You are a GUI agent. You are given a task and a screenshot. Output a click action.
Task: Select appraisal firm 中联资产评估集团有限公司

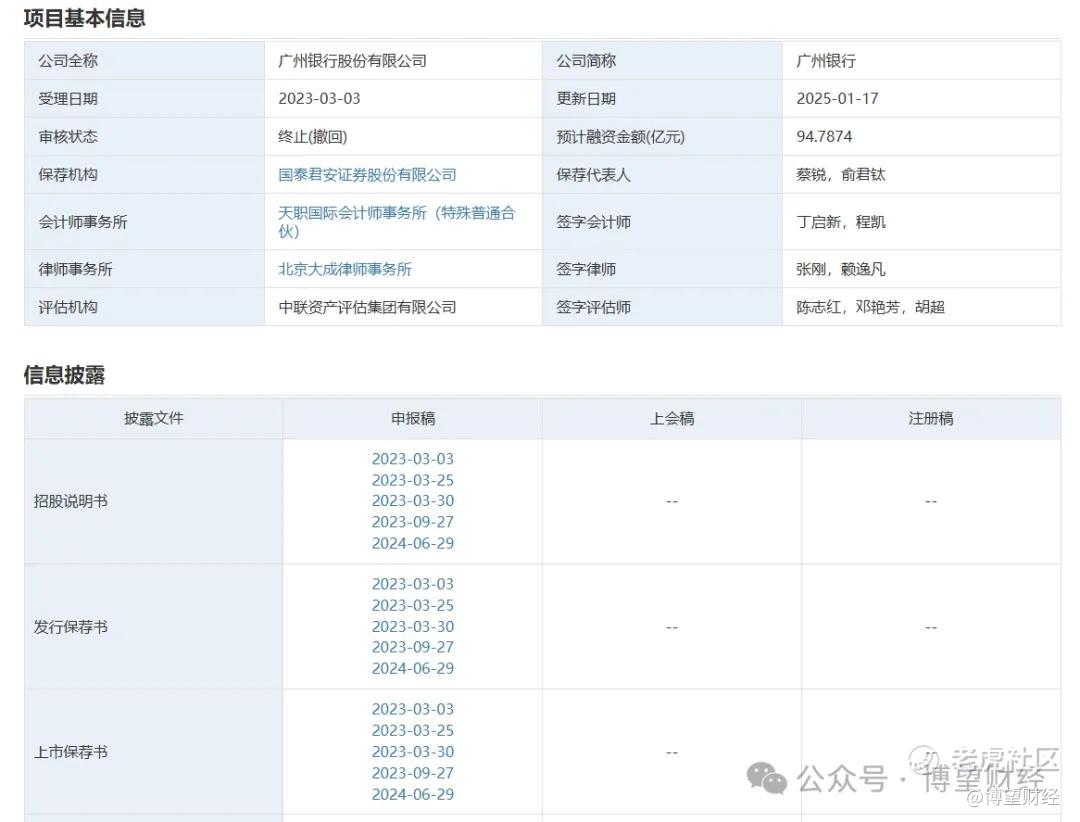click(367, 307)
